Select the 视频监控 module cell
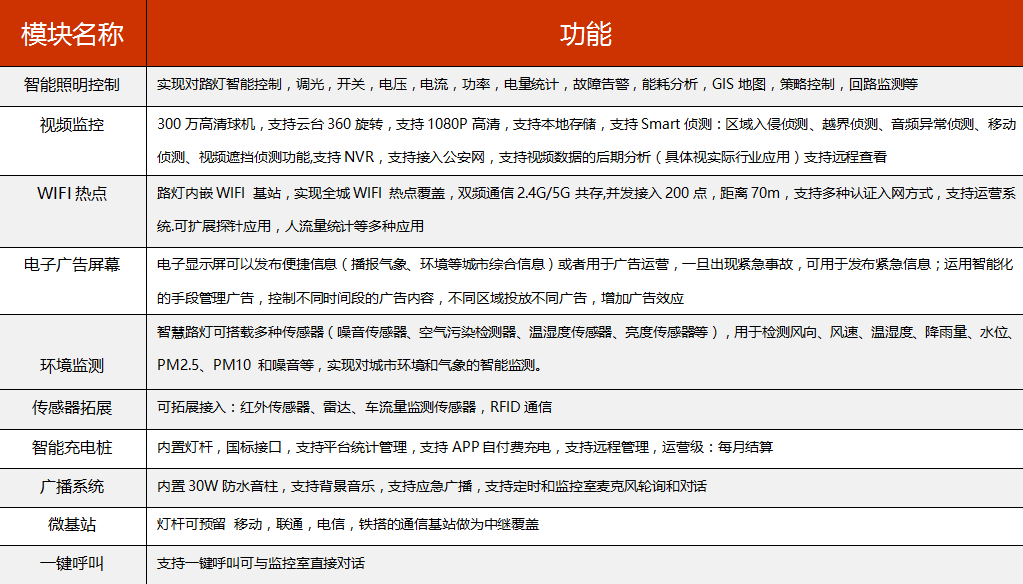Screen dimensions: 1023x584 pos(72,125)
